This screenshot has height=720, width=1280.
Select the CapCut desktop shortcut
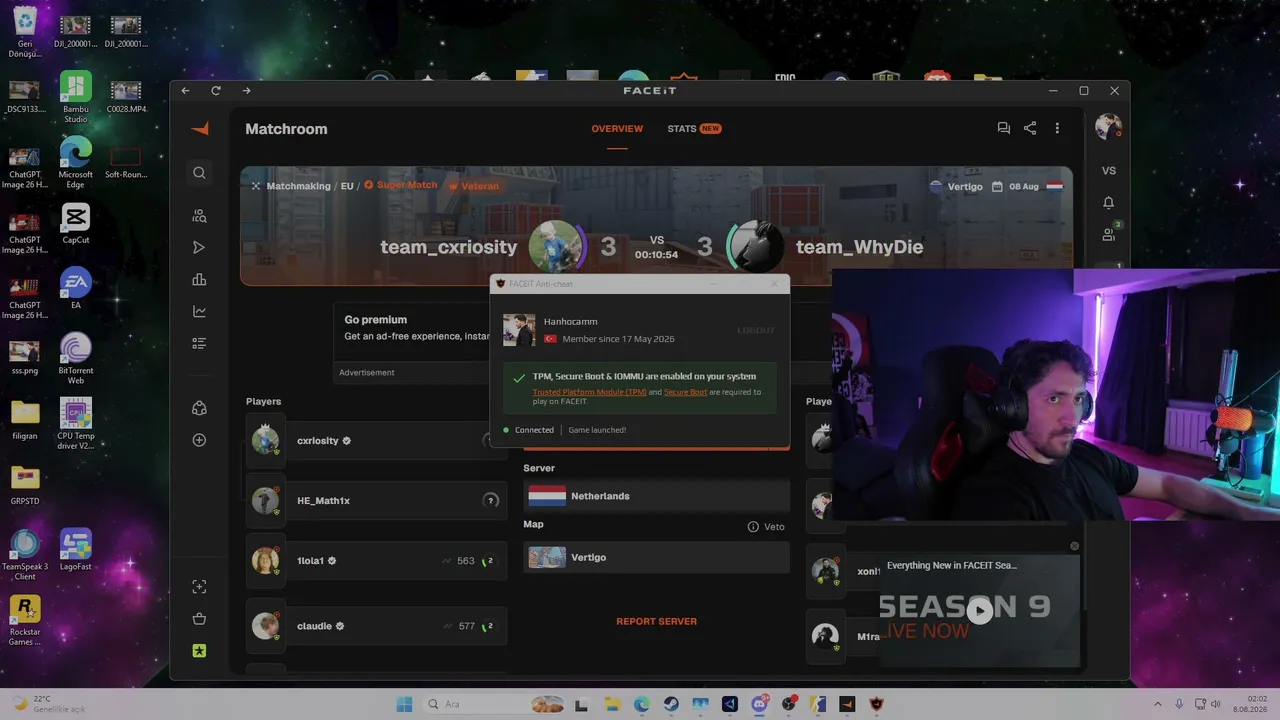tap(75, 224)
